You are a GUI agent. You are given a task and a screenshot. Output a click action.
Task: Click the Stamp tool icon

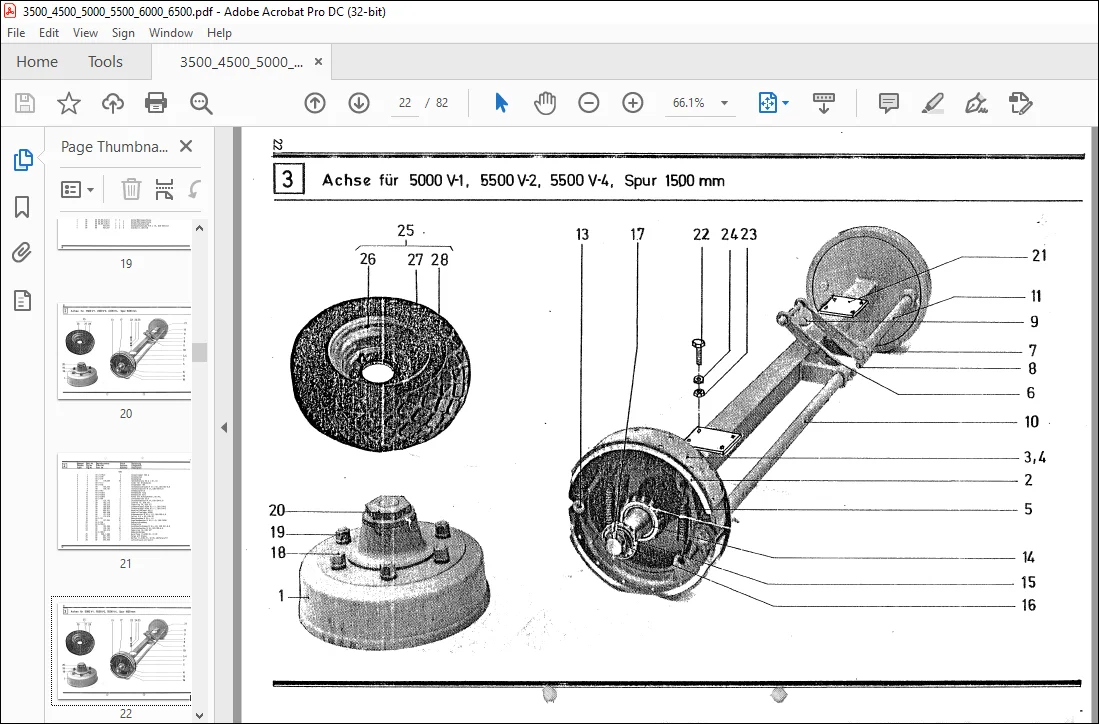1020,103
